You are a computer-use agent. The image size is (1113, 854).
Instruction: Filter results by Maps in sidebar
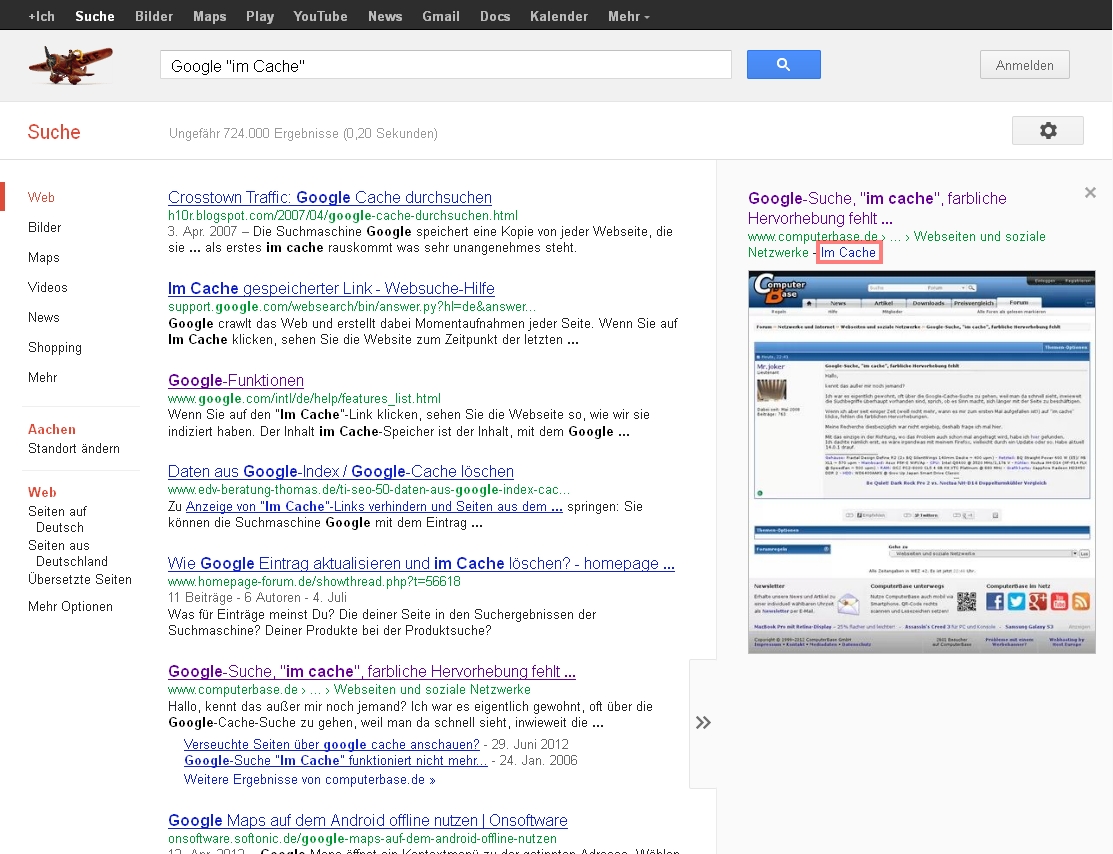click(43, 258)
